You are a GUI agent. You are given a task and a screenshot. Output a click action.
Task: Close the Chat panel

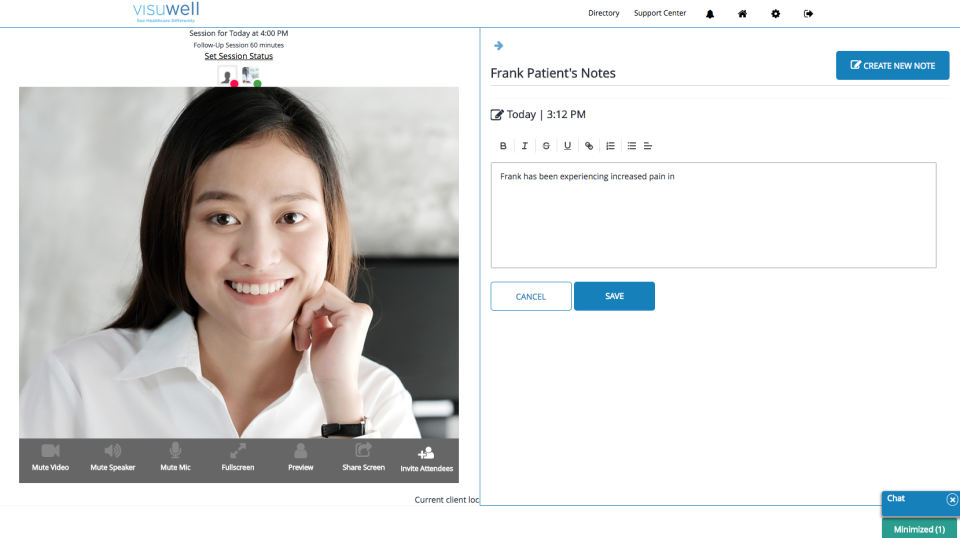pos(952,499)
